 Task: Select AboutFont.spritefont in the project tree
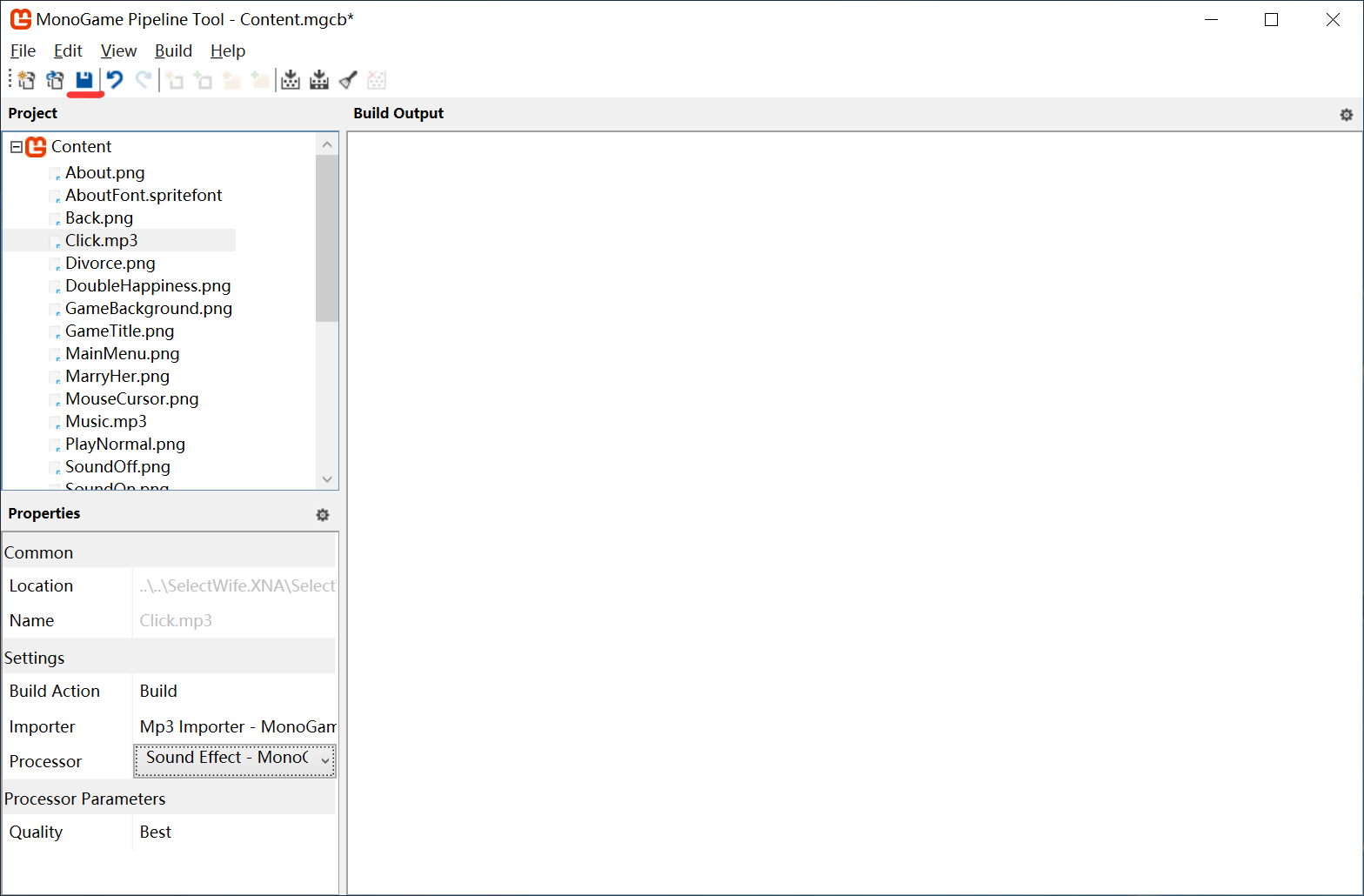click(144, 196)
